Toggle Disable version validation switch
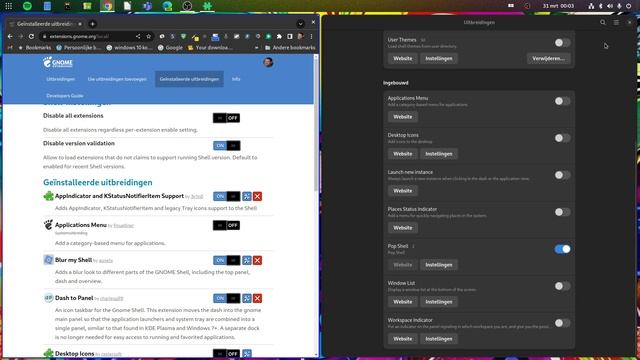This screenshot has width=640, height=360. [227, 146]
